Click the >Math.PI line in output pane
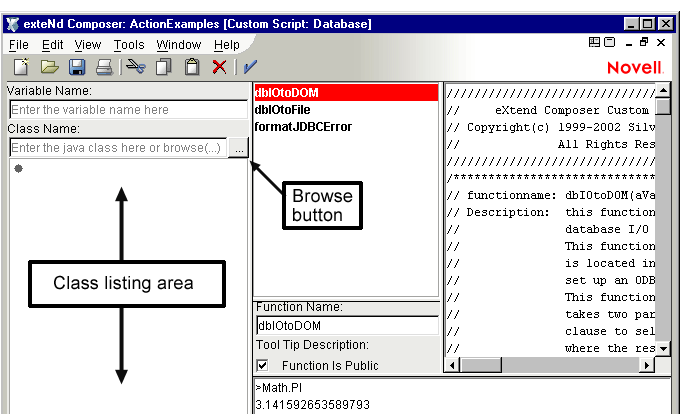Image resolution: width=681 pixels, height=414 pixels. 279,388
